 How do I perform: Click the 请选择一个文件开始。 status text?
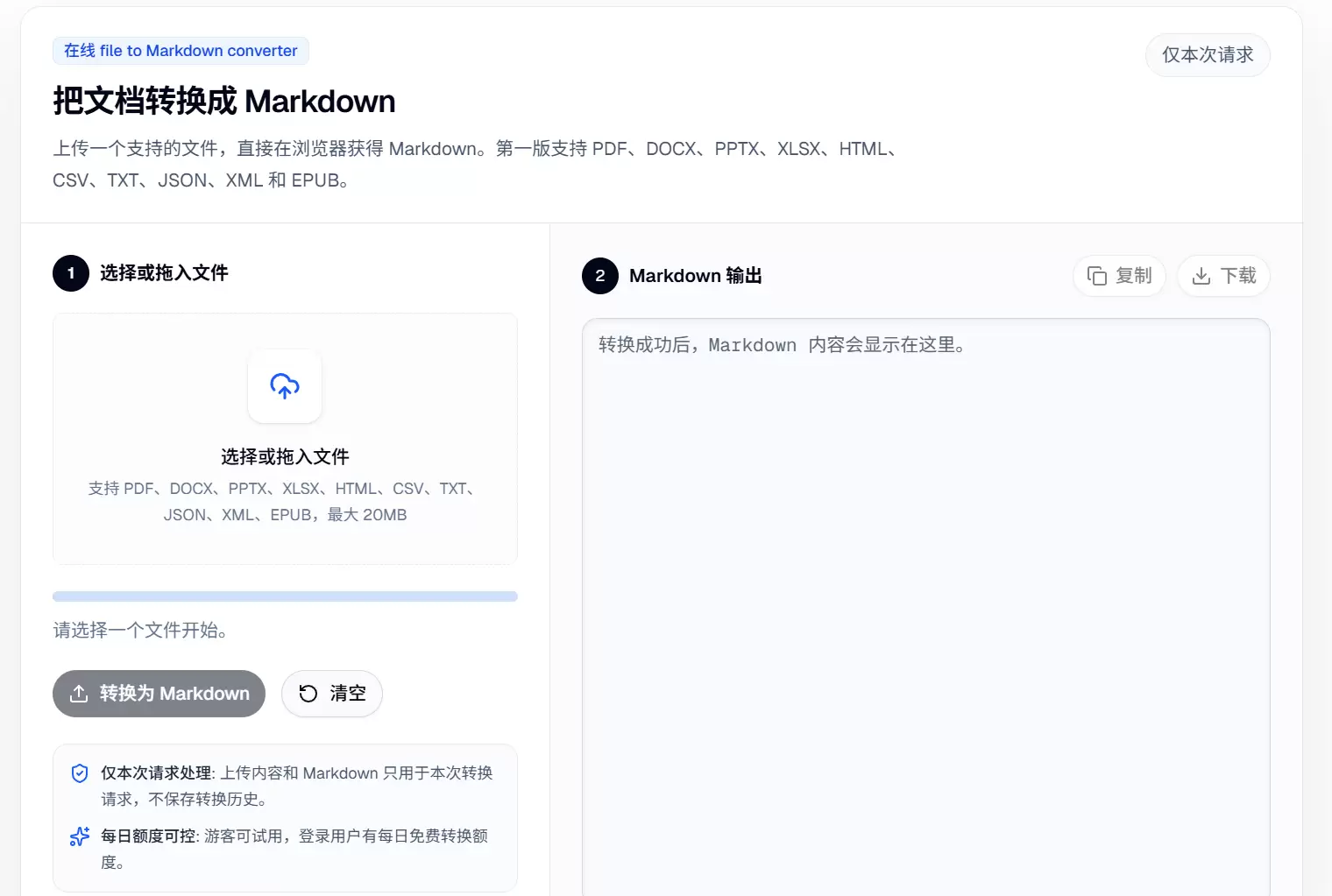pyautogui.click(x=140, y=630)
